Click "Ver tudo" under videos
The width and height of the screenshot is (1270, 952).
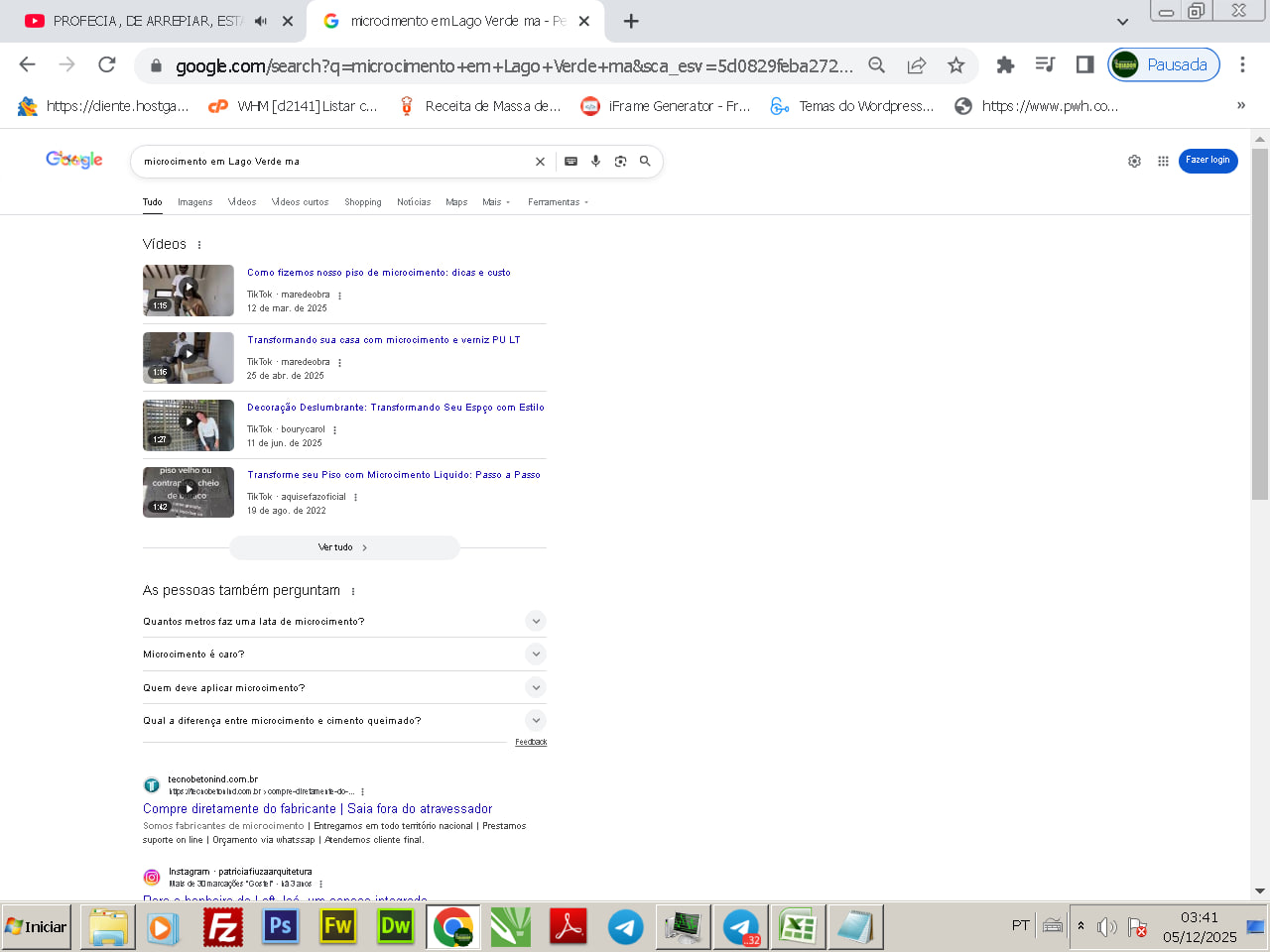(x=343, y=547)
